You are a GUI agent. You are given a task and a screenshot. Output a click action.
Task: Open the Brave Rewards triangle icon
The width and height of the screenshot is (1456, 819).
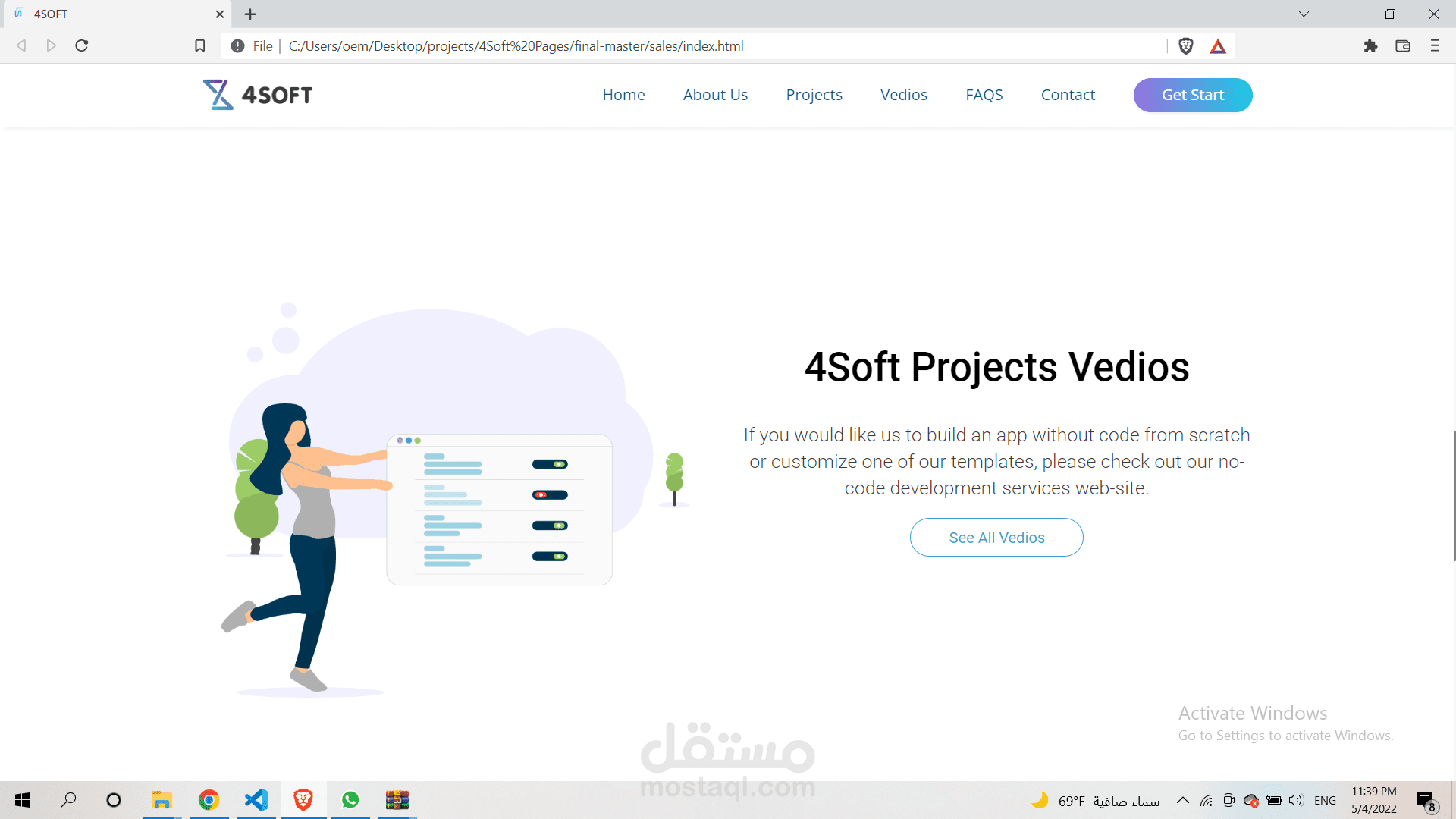point(1218,46)
